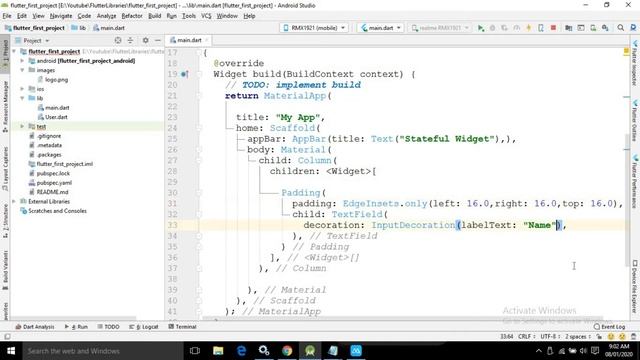The image size is (640, 360).
Task: Open the project structure icon in toolbar
Action: coord(568,28)
